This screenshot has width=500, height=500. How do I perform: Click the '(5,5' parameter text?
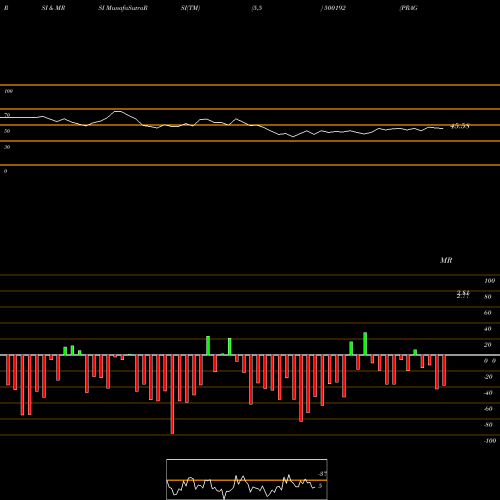(257, 8)
